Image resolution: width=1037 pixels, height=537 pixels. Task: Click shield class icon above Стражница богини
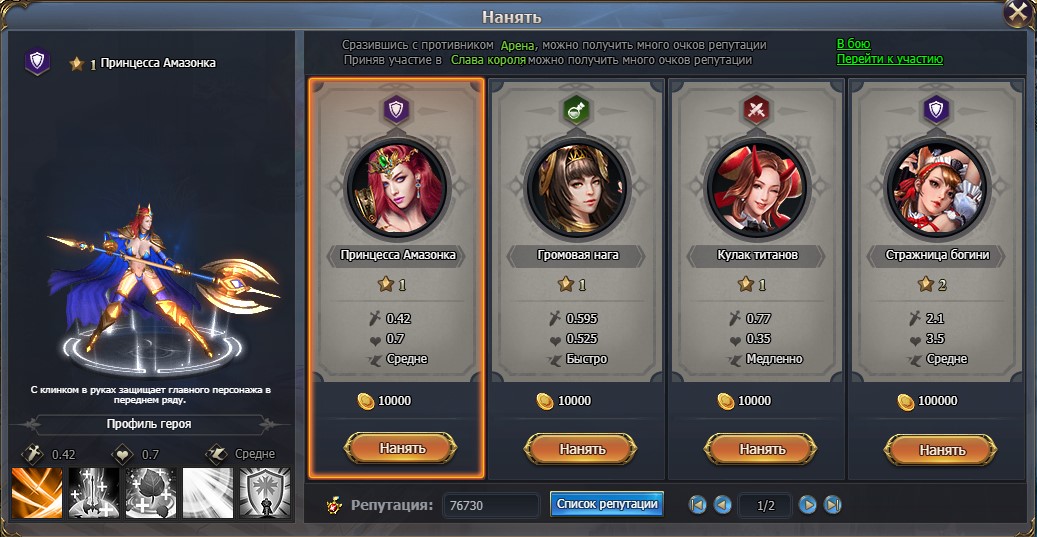(x=936, y=110)
